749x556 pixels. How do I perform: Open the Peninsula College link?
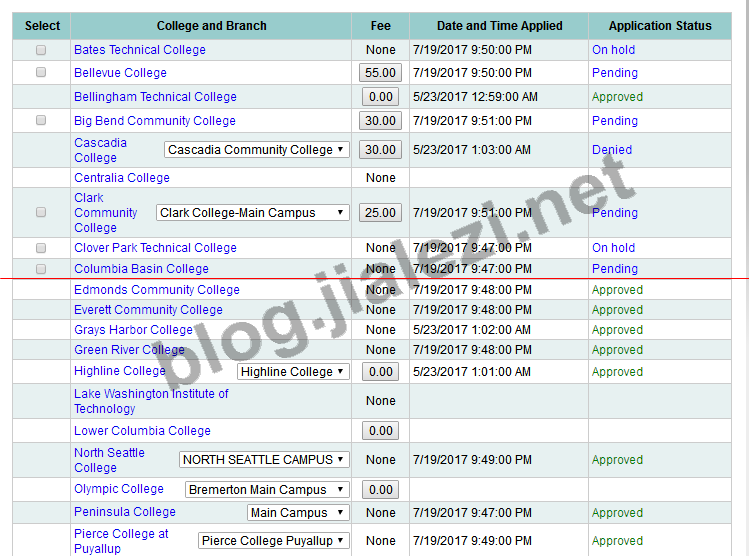pos(125,512)
